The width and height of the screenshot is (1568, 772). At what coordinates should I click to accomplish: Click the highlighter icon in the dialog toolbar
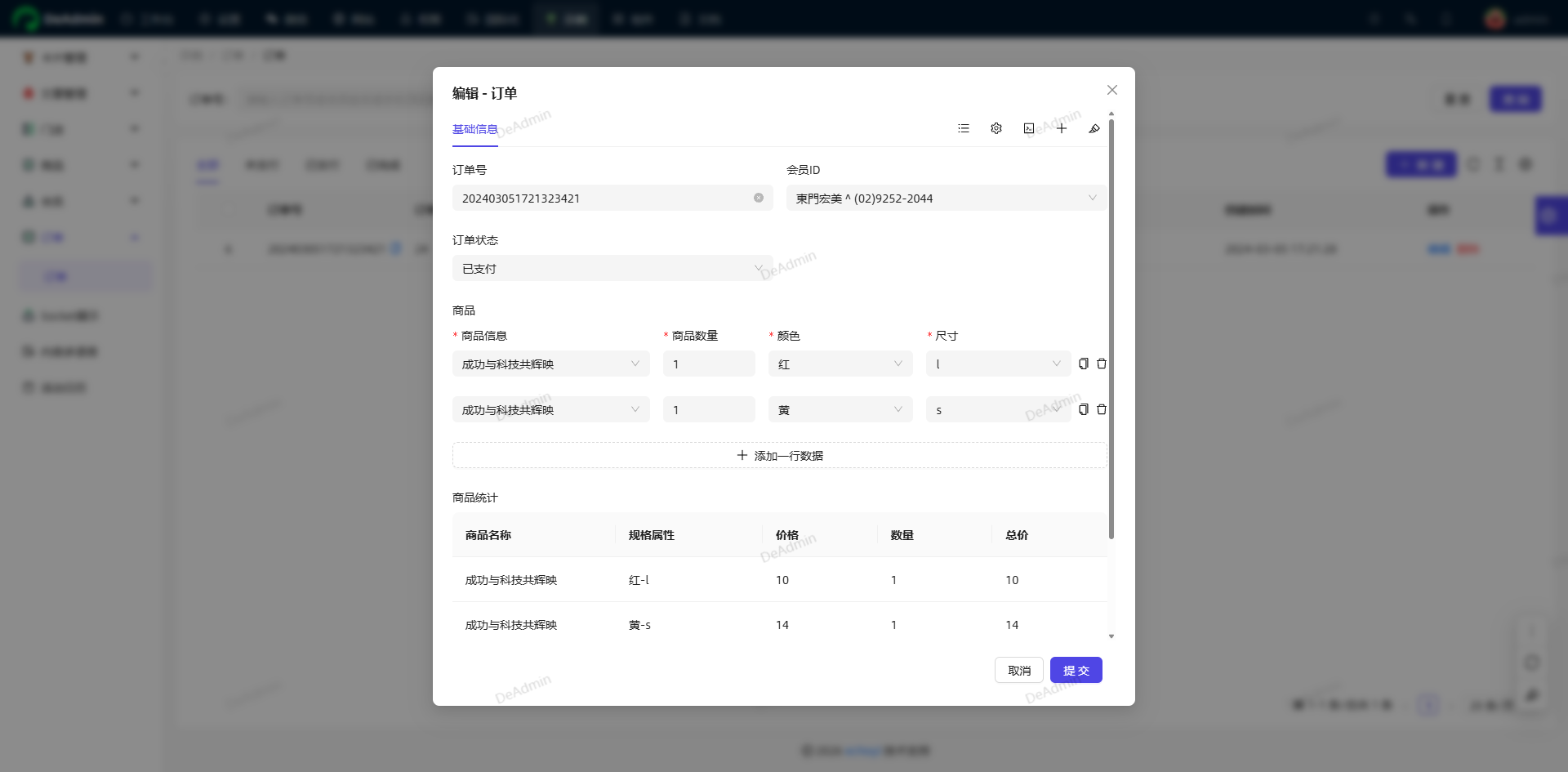(1094, 128)
